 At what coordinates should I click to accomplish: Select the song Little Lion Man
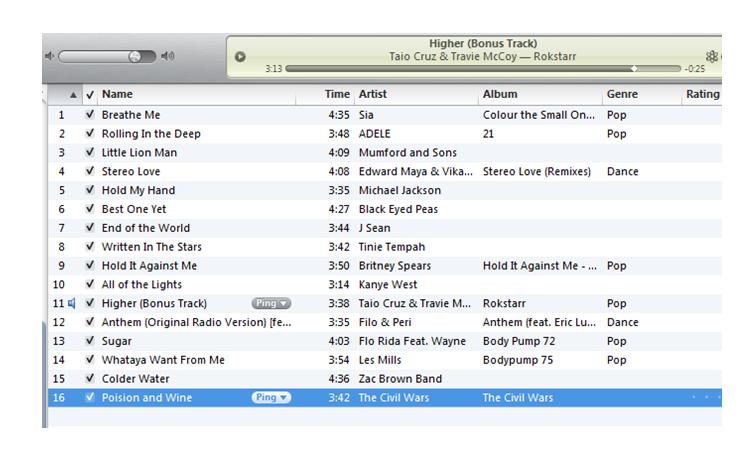pyautogui.click(x=139, y=153)
